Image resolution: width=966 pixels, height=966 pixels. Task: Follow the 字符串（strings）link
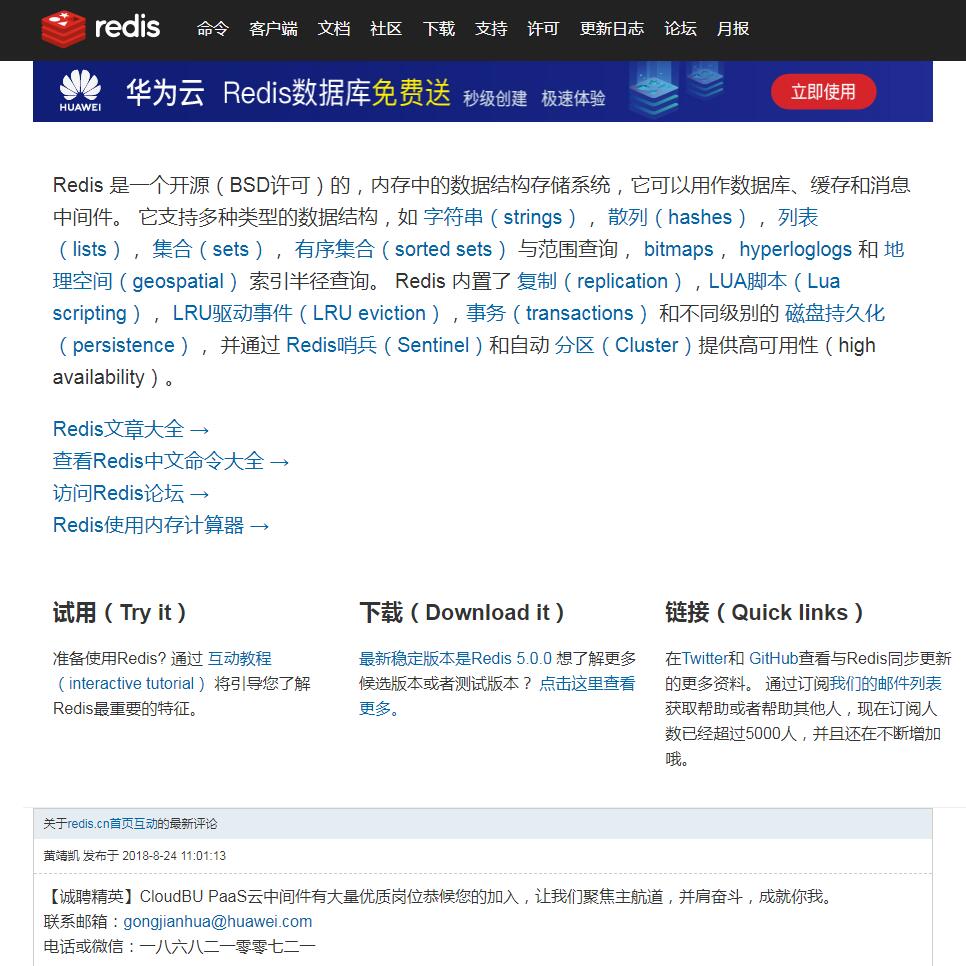click(x=500, y=217)
